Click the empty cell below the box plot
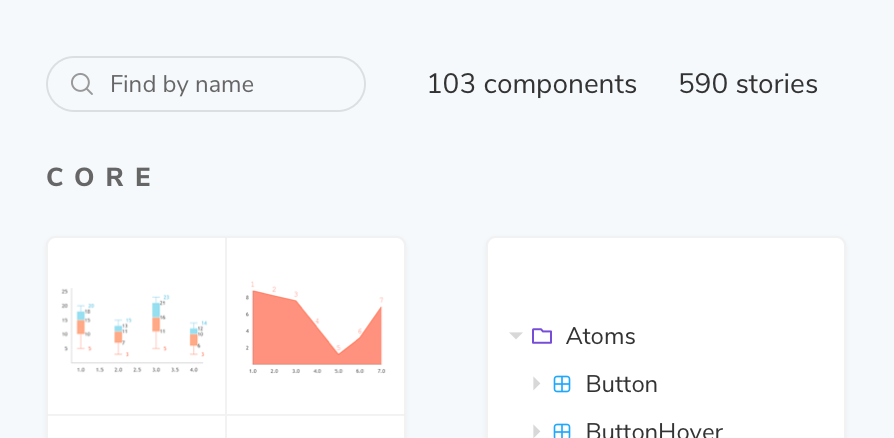Viewport: 894px width, 438px height. 137,427
